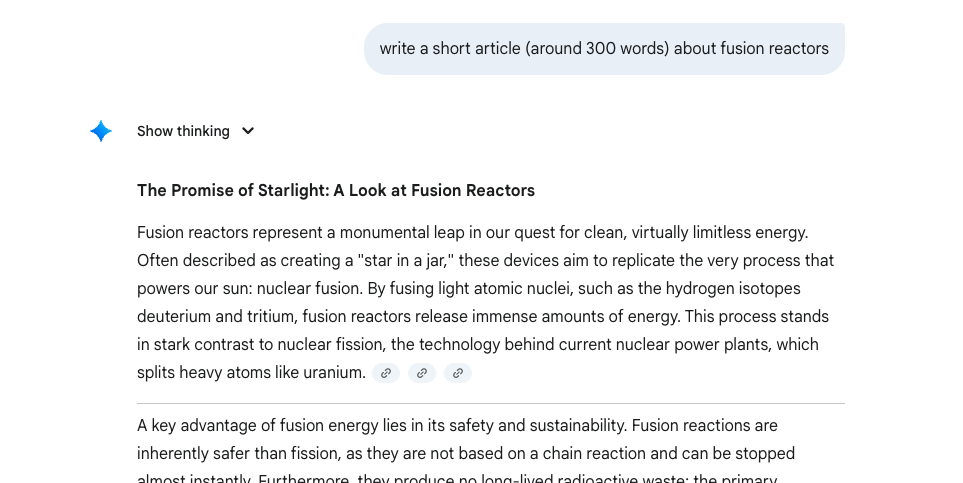Click the user prompt bubble about fusion reactors

pos(604,49)
